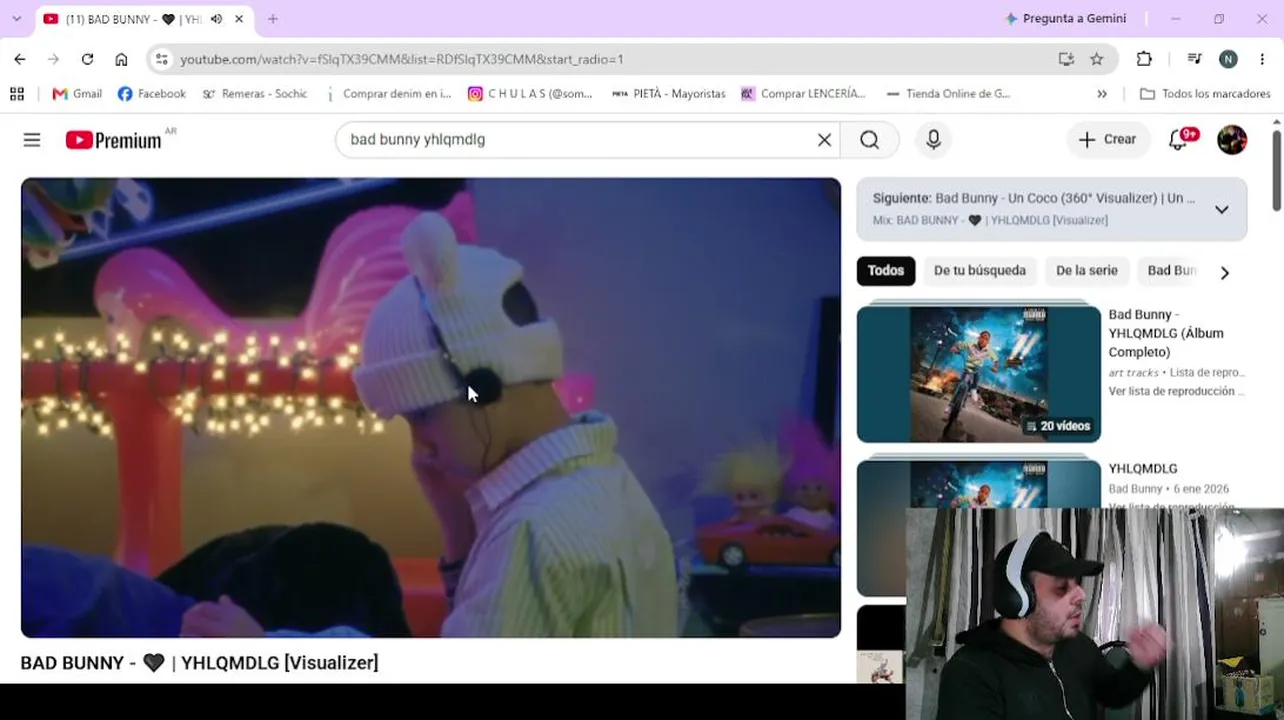
Task: Click the video title BAD BUNNY - YHLQMDLG [Visualizer]
Action: point(200,663)
